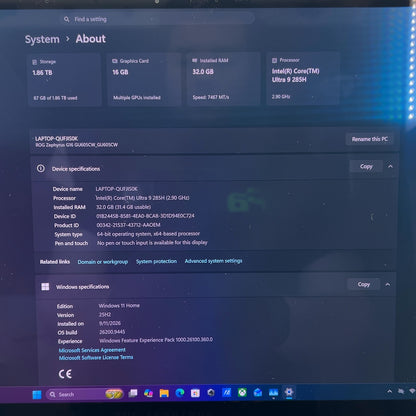Viewport: 416px width, 416px height.
Task: Click the RAM 'Speed' text
Action: click(x=211, y=97)
